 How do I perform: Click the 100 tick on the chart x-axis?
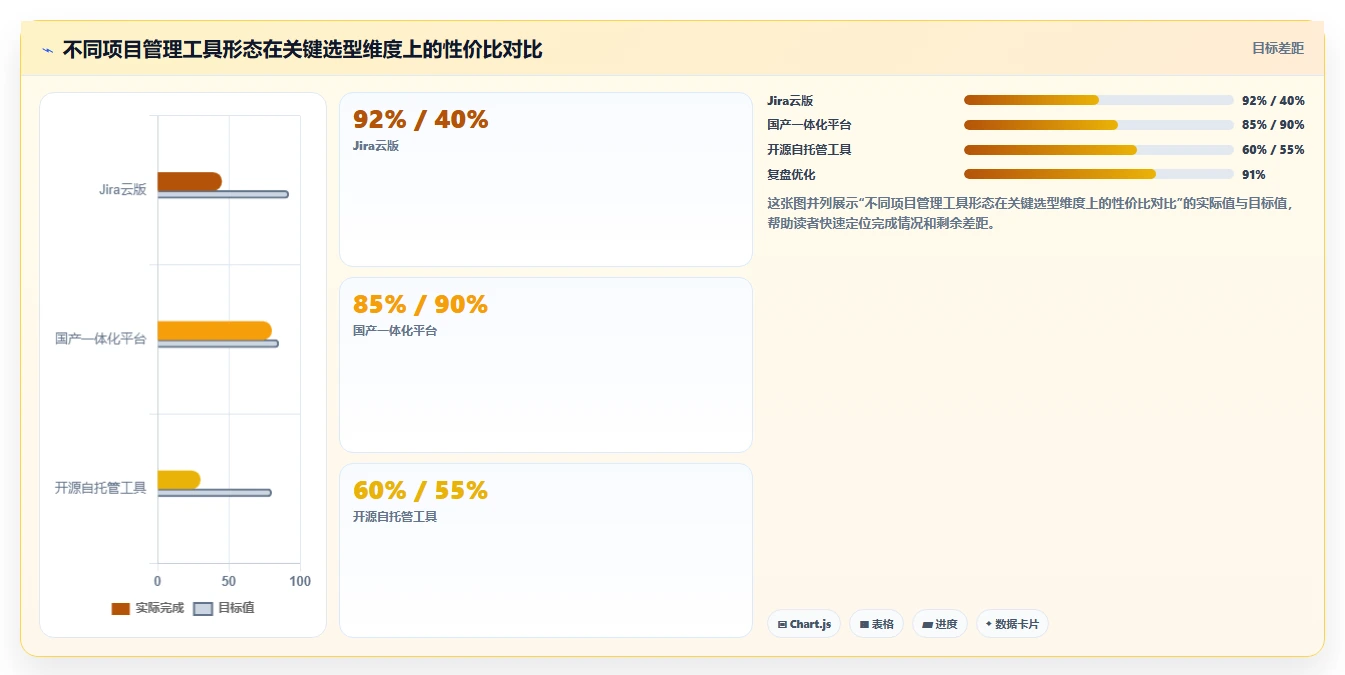point(300,581)
